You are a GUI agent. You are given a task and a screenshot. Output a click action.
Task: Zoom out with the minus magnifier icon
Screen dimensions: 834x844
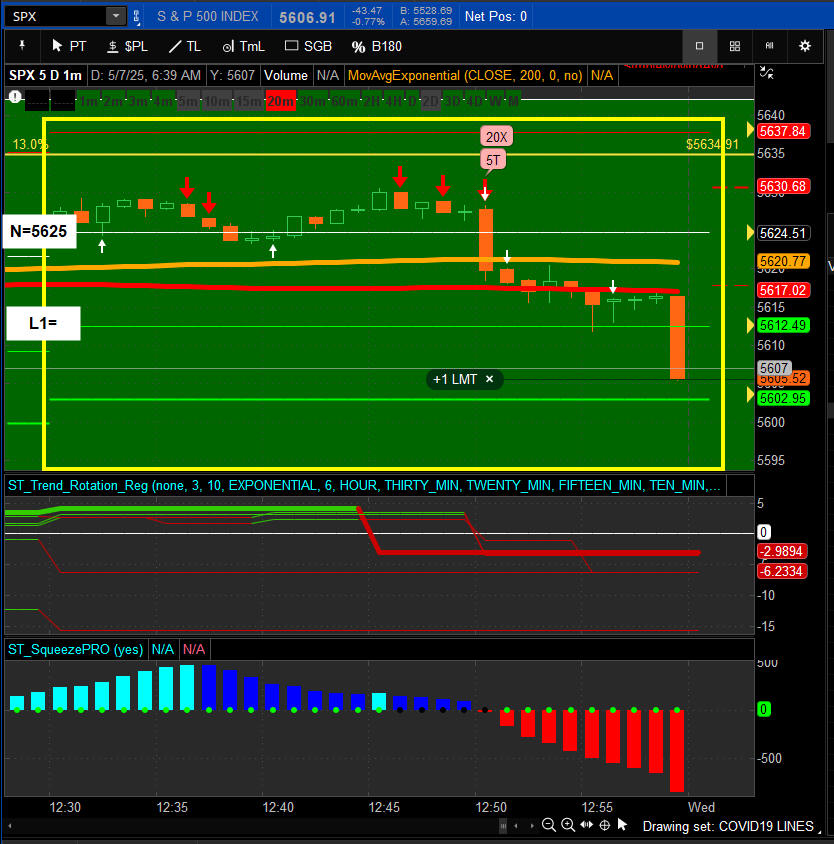(549, 825)
